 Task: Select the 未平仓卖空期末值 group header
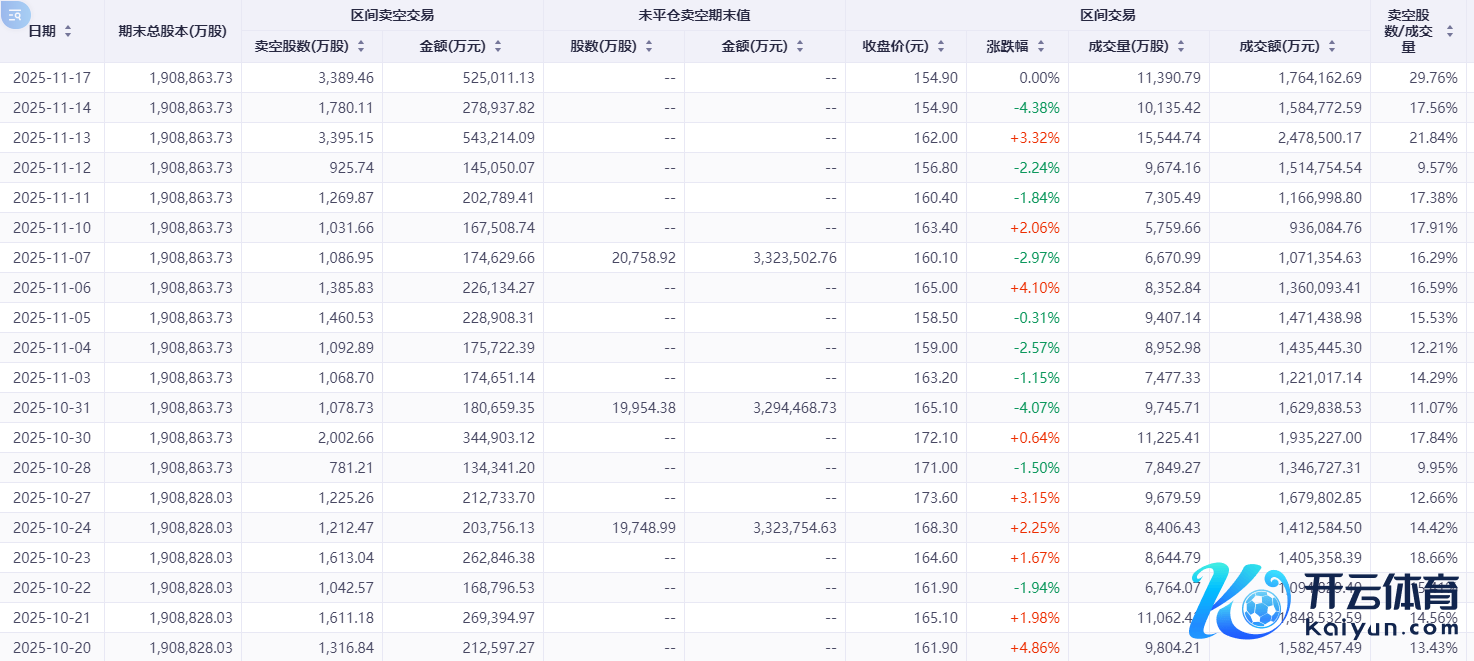click(x=694, y=15)
